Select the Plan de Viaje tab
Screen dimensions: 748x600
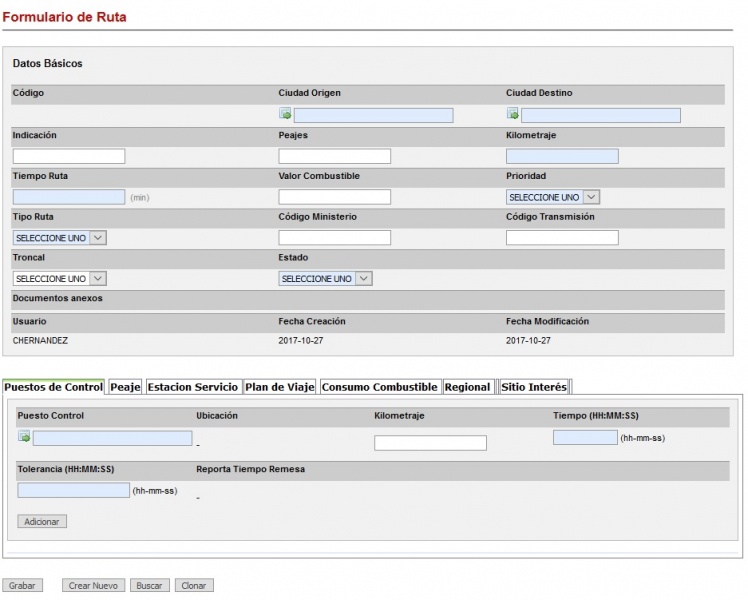point(279,387)
